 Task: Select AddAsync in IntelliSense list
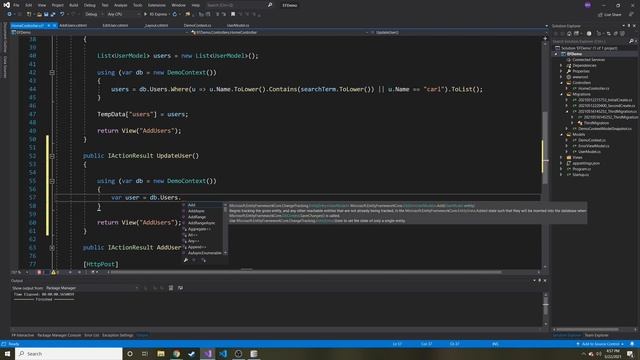[x=203, y=211]
